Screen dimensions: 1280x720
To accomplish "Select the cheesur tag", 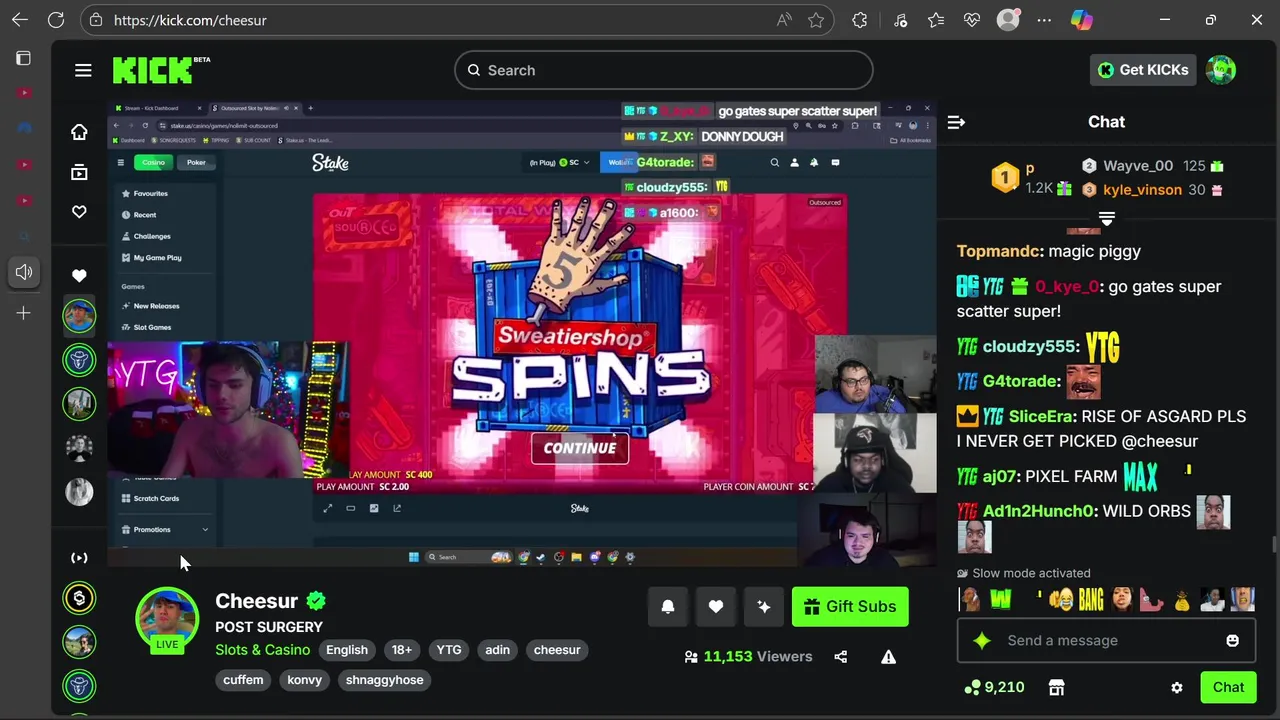I will pos(557,650).
